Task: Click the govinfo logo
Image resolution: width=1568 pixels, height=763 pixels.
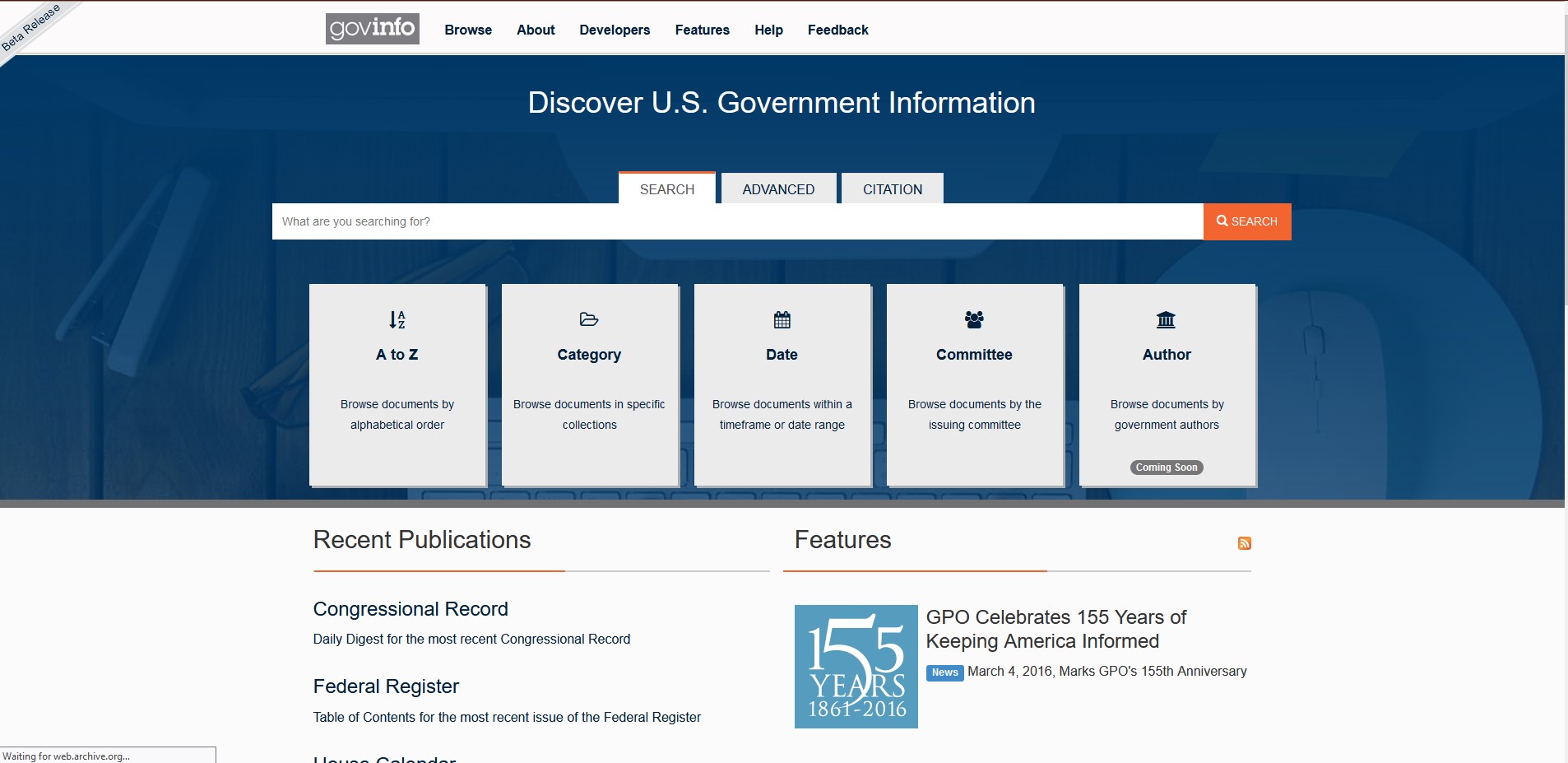Action: tap(372, 29)
